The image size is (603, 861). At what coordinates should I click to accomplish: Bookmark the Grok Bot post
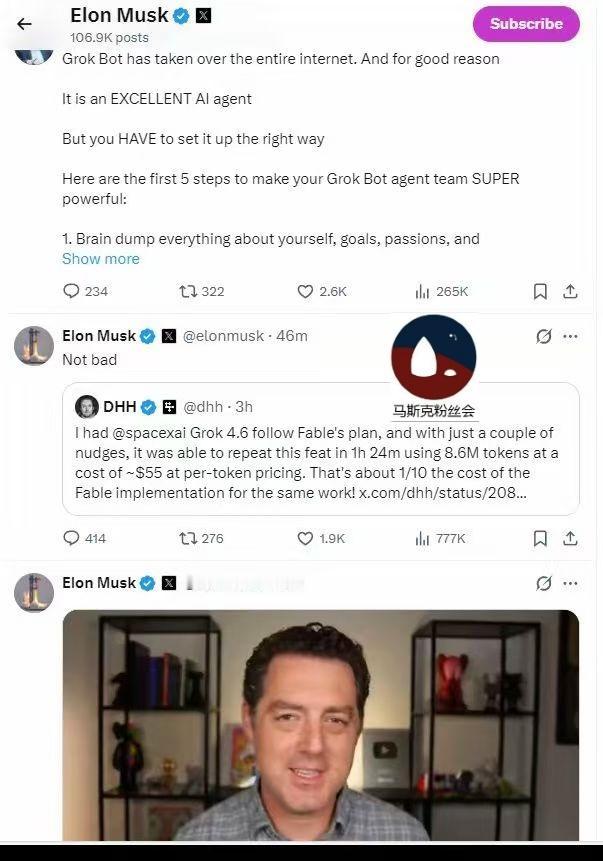tap(540, 291)
